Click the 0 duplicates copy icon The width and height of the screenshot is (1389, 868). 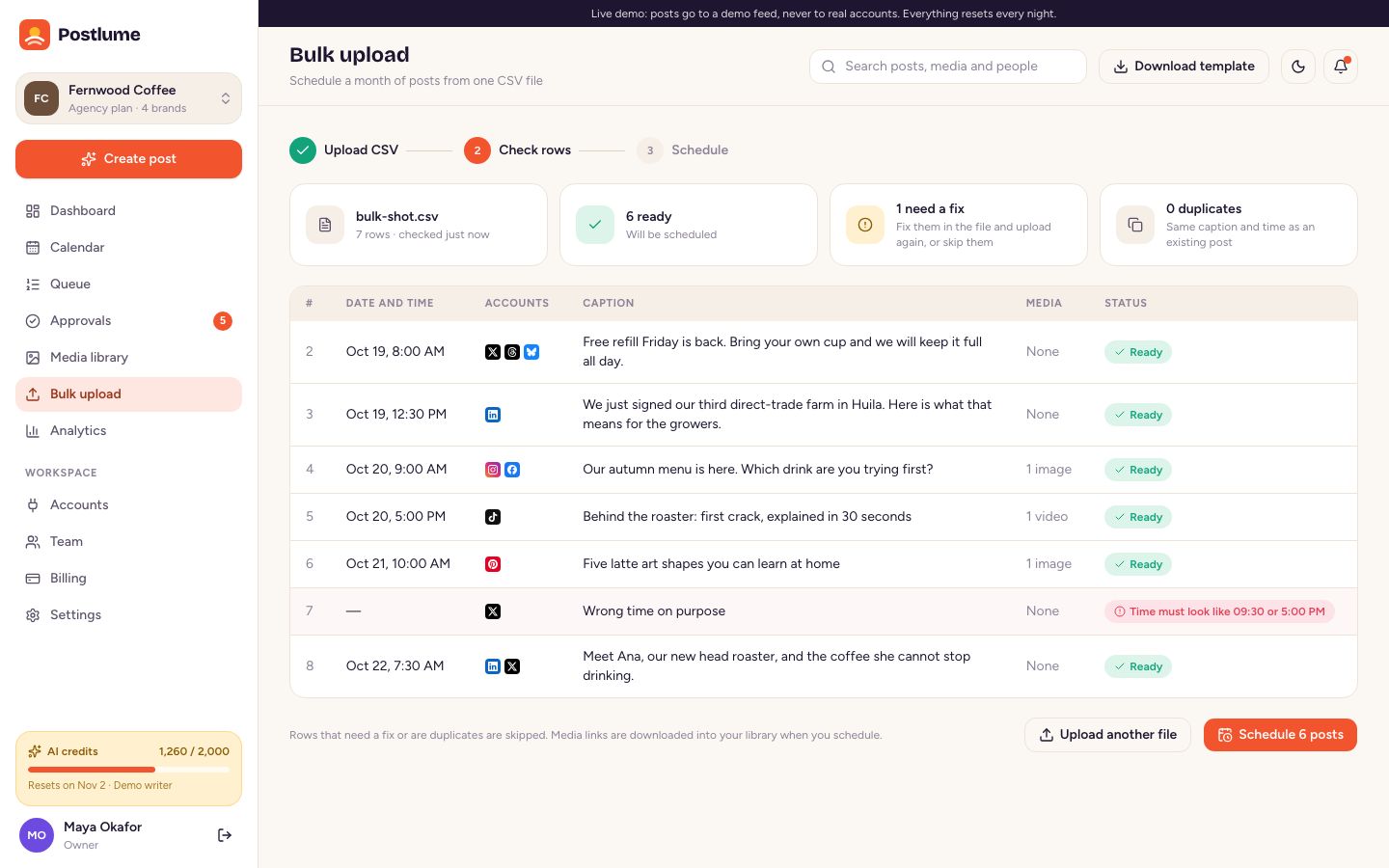(x=1135, y=225)
